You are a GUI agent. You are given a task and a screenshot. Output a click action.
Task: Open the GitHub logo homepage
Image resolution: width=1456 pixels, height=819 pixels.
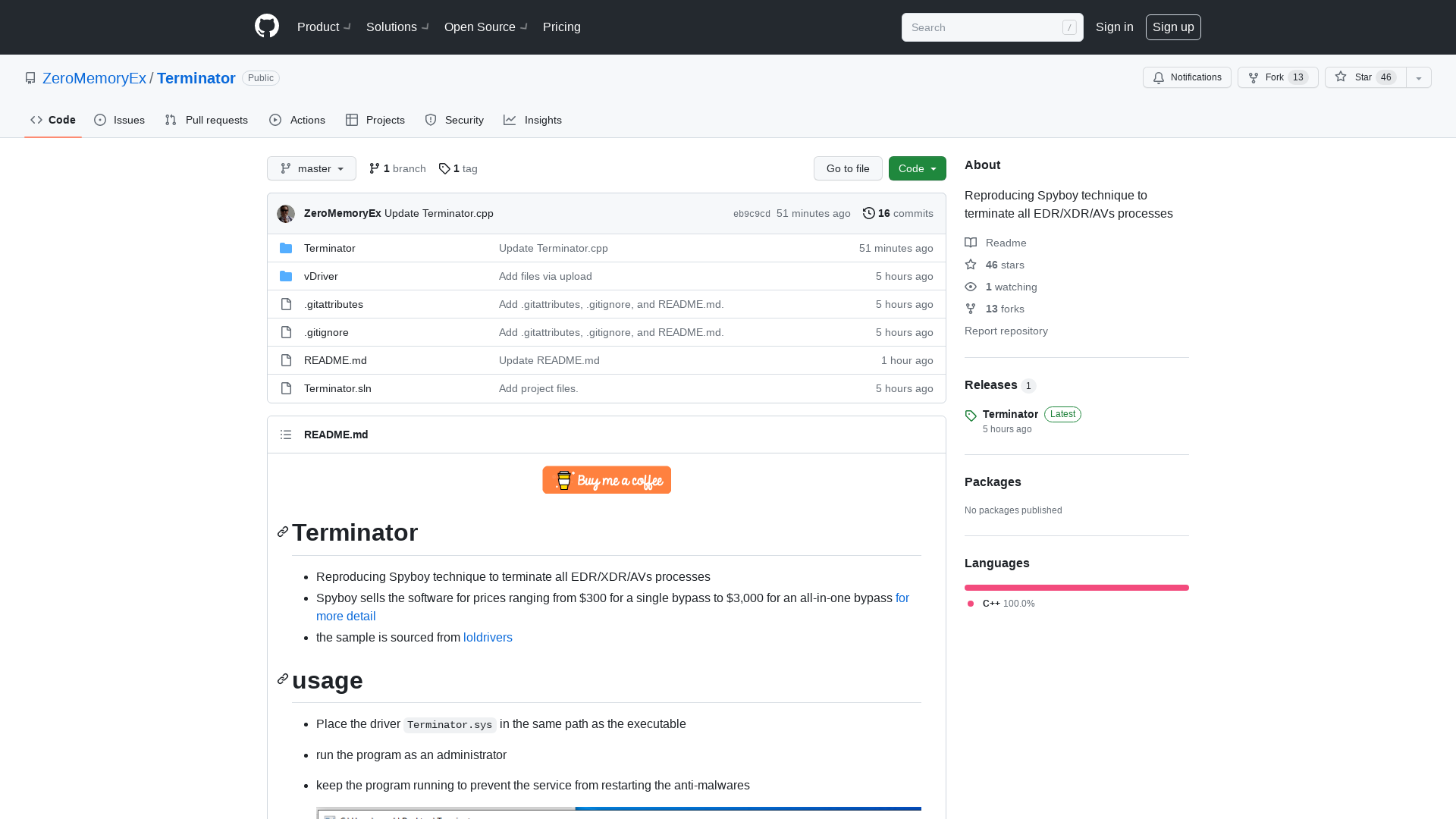[267, 27]
